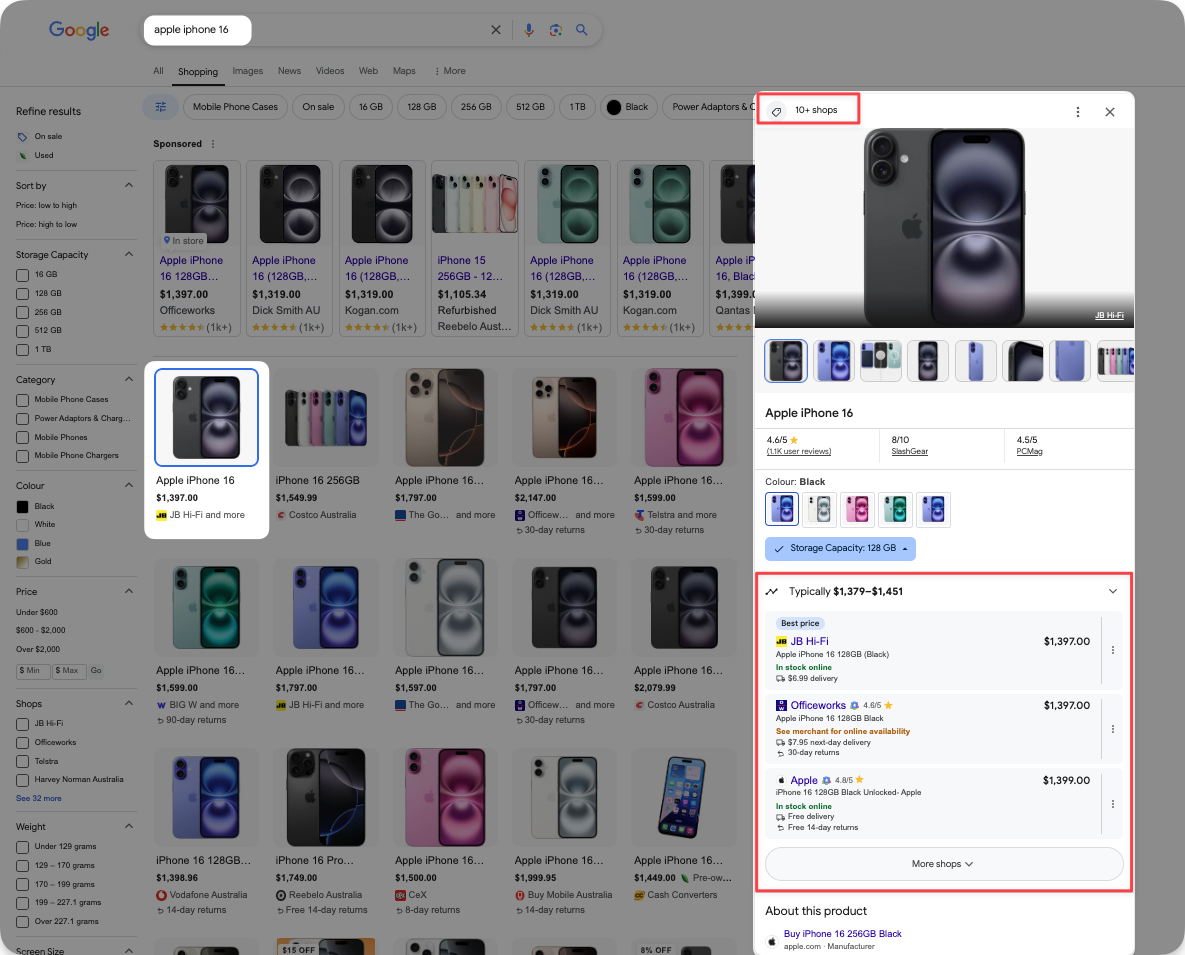Clear the search box with X icon
The image size is (1185, 955).
[496, 30]
